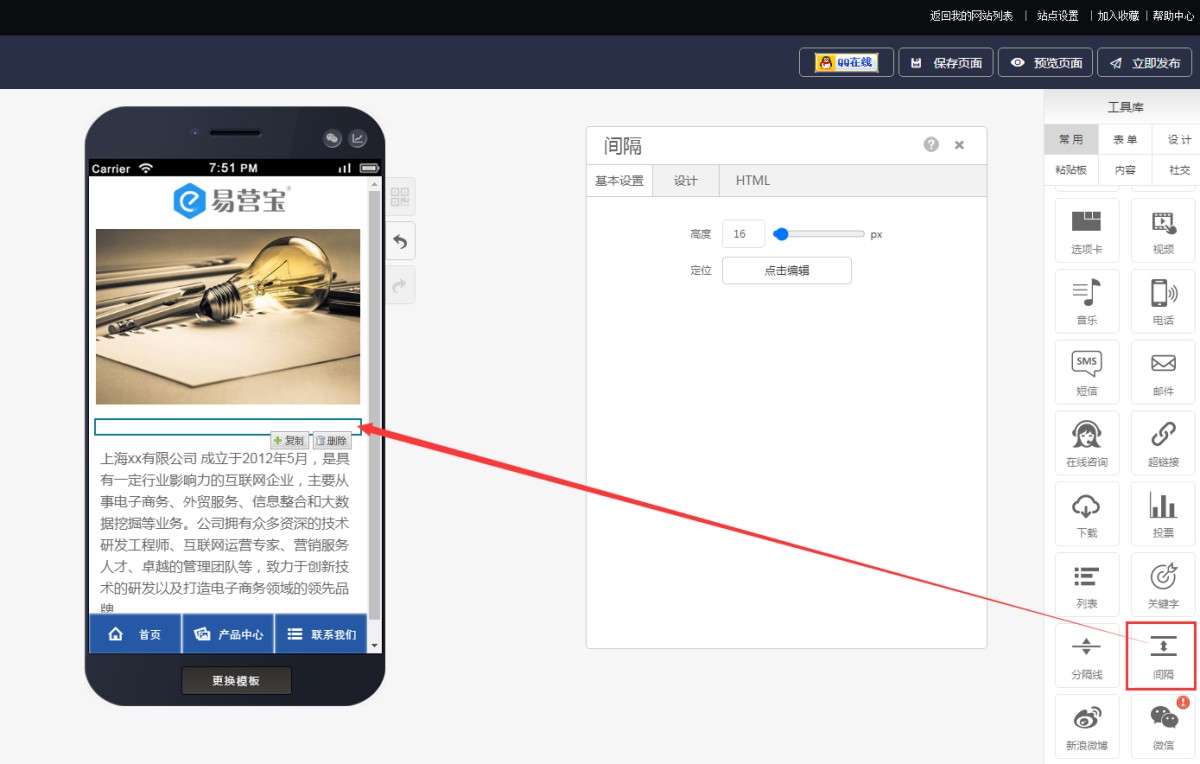Select the 设计 toolbox tab
Screen dimensions: 1200x764
pyautogui.click(x=1179, y=140)
